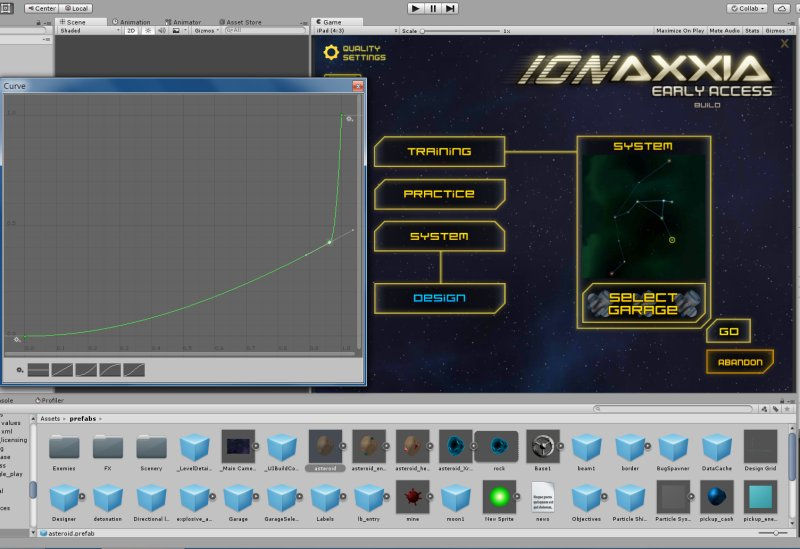Click Quality Settings gear in the game
800x549 pixels.
click(x=331, y=52)
